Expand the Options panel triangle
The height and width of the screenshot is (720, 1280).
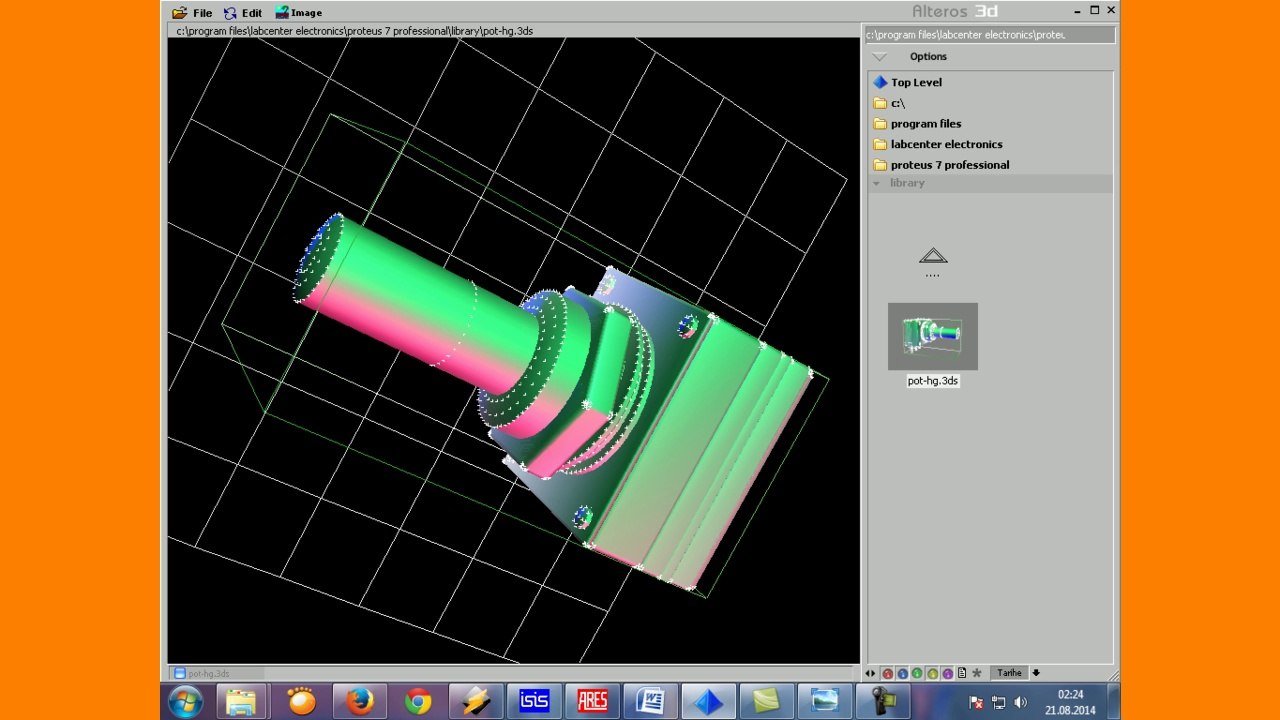click(879, 57)
